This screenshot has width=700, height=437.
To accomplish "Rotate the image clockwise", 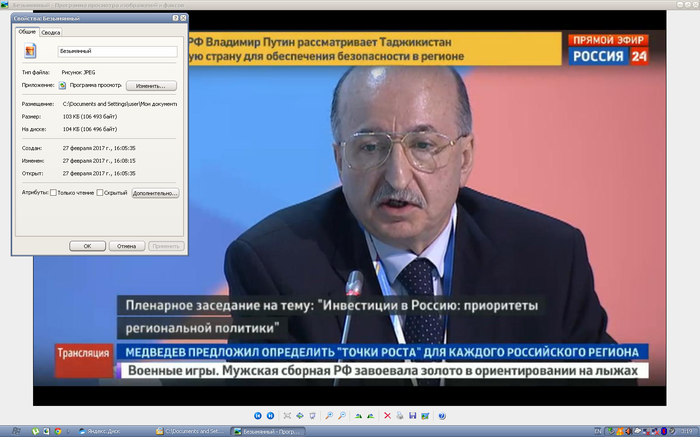I will (359, 415).
